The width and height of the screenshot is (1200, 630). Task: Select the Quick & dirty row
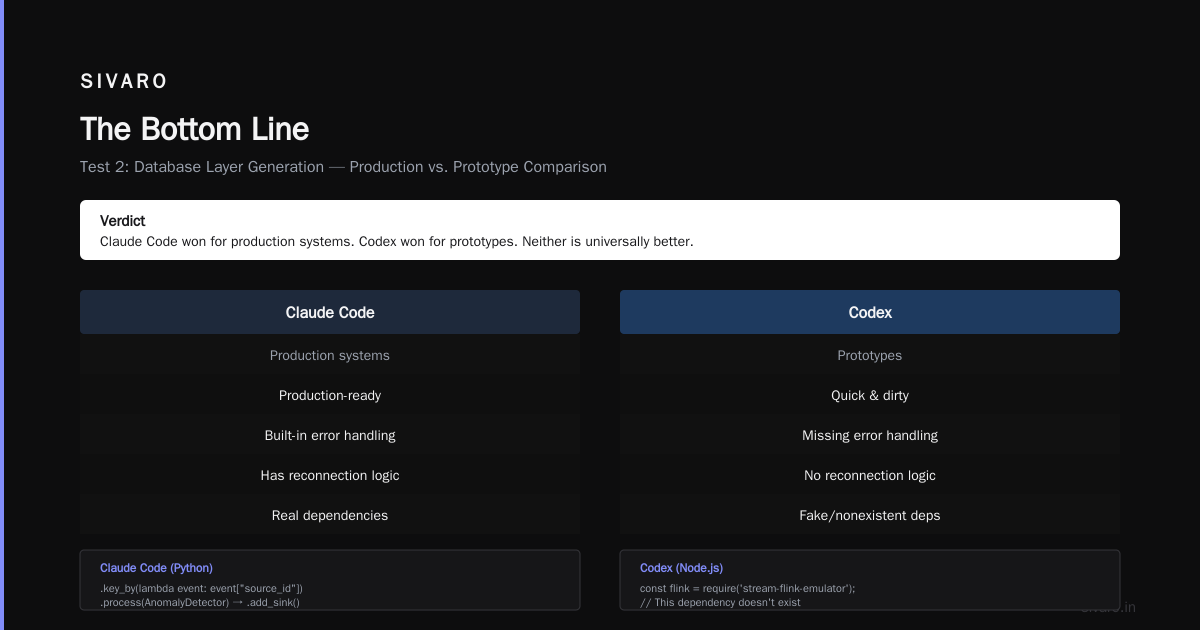point(870,395)
